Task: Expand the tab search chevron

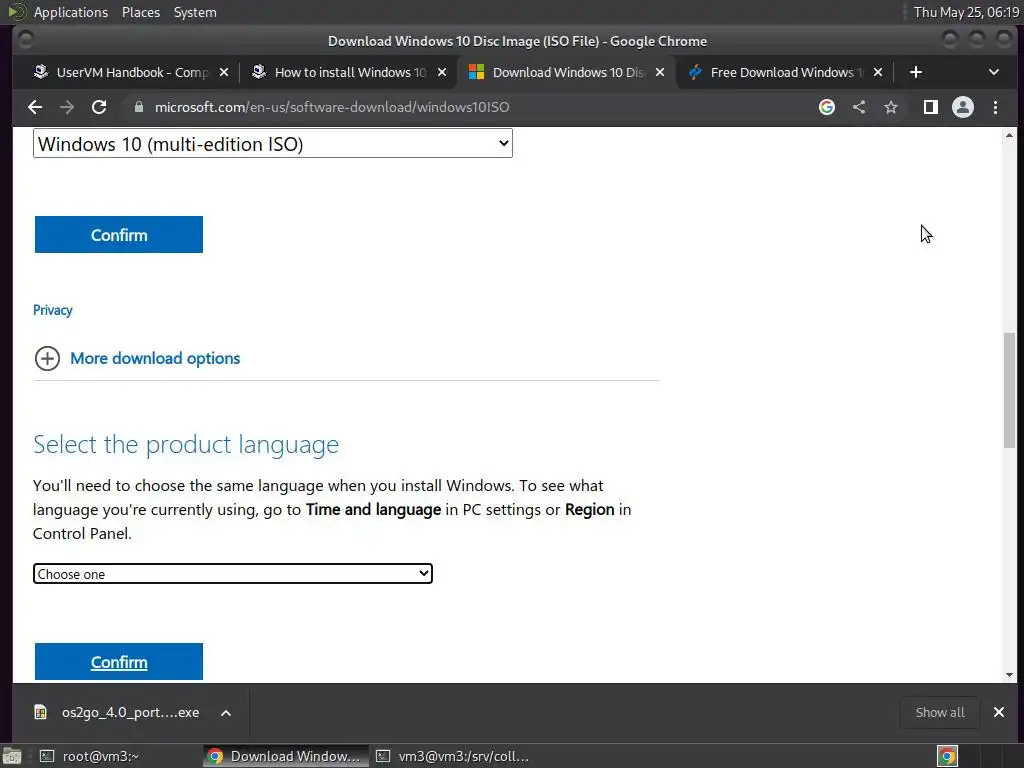Action: coord(993,72)
